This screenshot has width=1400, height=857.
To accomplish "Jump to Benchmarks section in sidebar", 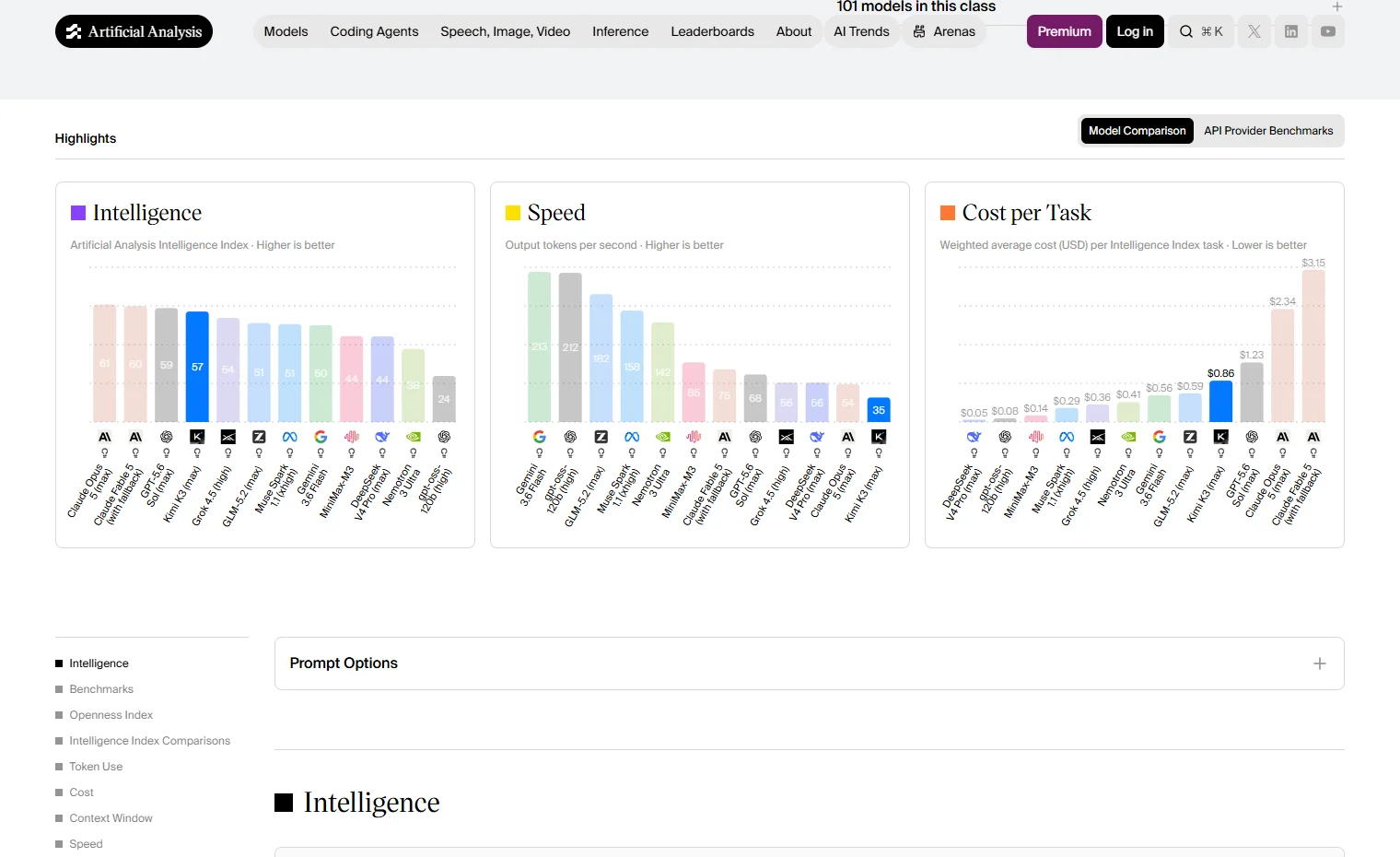I will (101, 689).
